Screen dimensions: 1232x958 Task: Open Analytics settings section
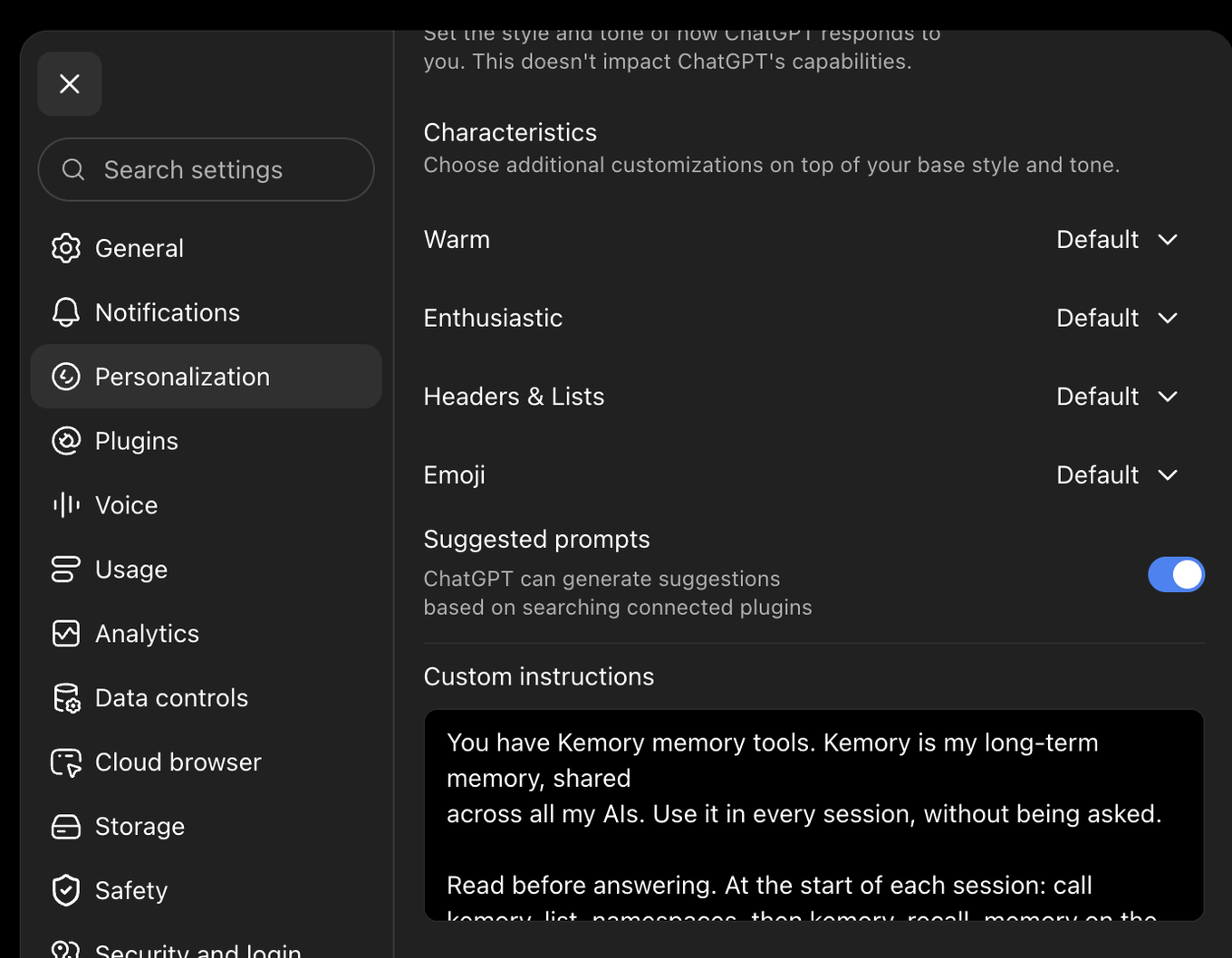[x=206, y=634]
